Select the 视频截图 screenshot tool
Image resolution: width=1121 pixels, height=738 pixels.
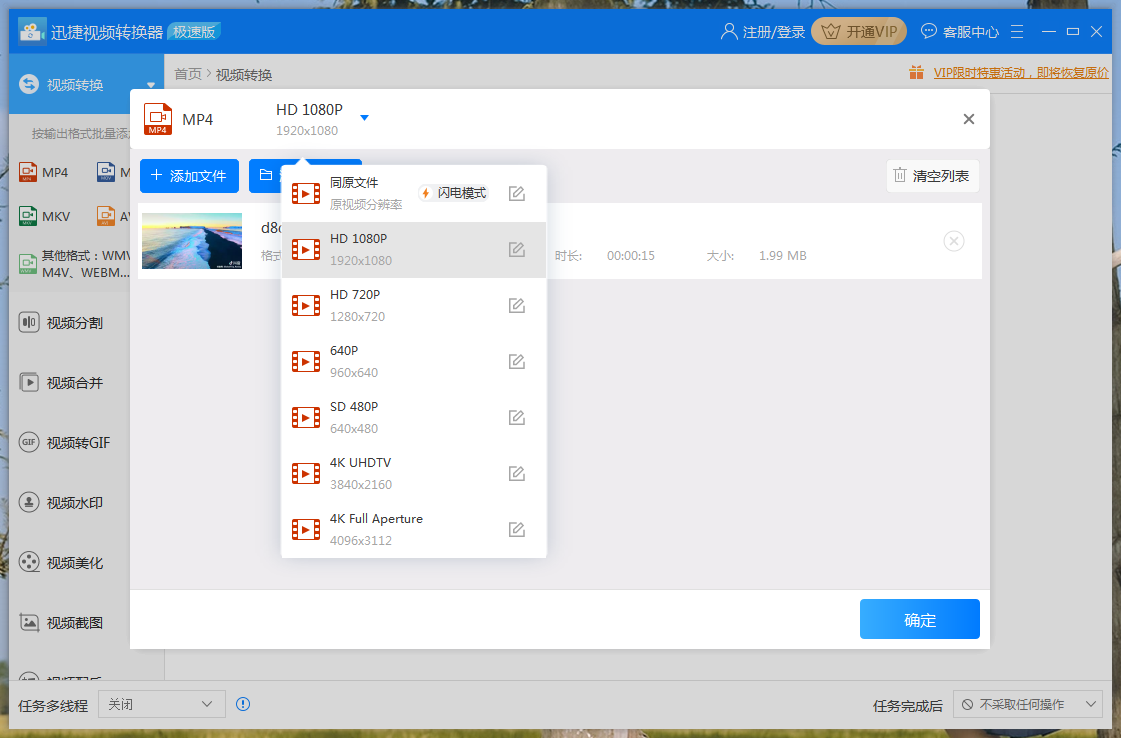pyautogui.click(x=60, y=622)
